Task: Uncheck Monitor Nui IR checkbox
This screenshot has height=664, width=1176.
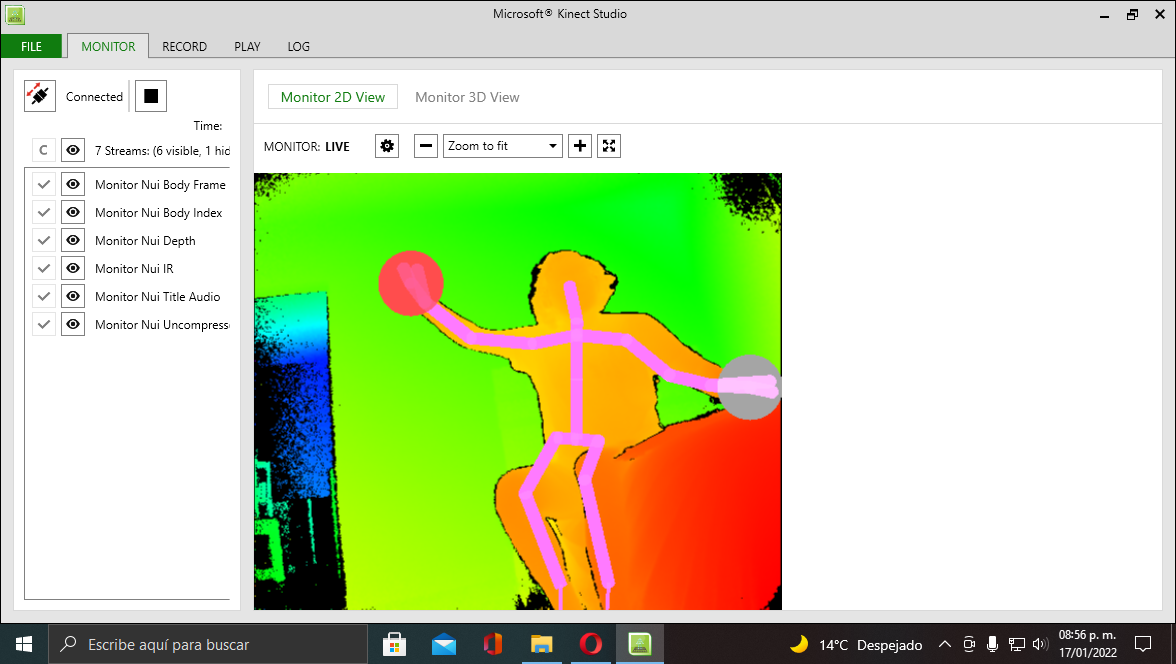Action: pyautogui.click(x=44, y=268)
